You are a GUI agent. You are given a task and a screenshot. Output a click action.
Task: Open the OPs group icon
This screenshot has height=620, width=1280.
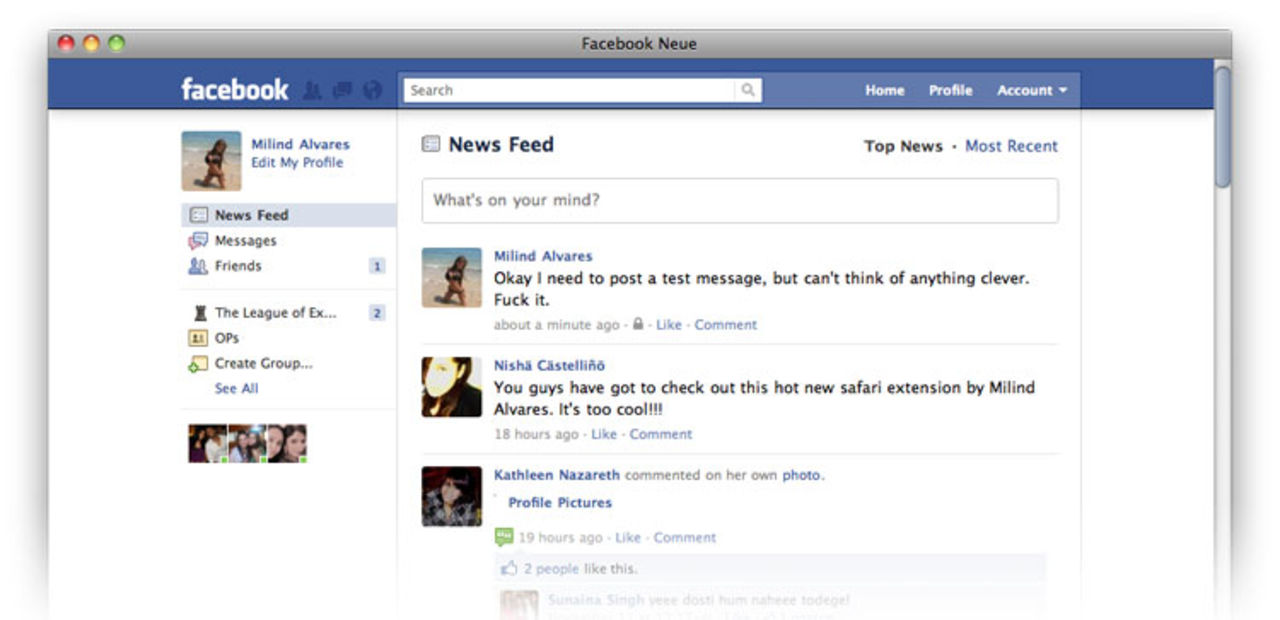(x=198, y=338)
